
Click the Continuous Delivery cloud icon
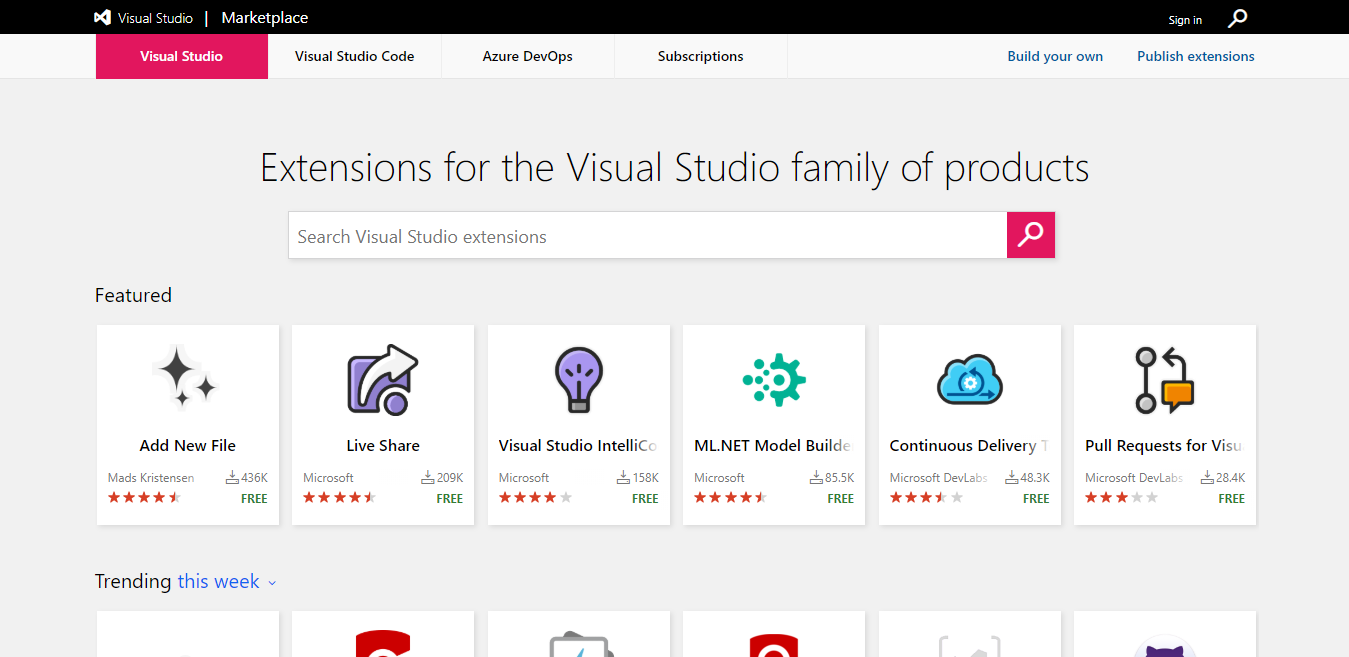969,380
